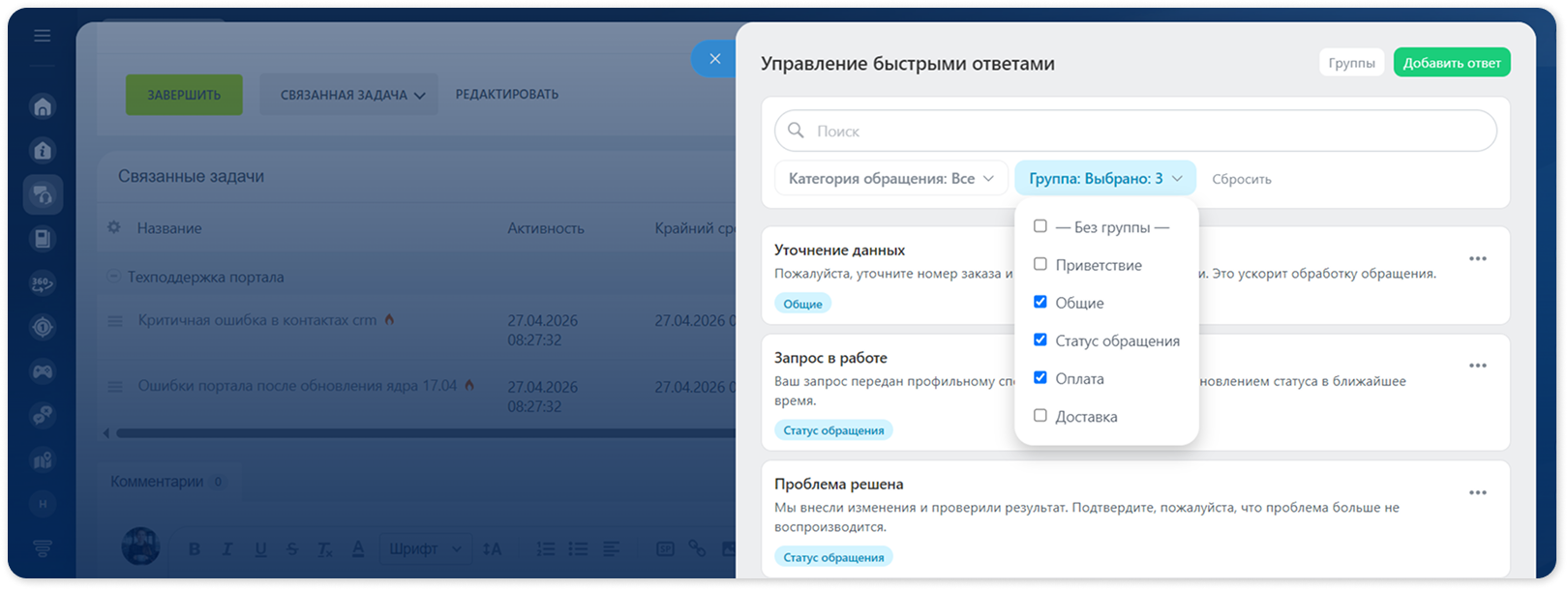This screenshot has width=1568, height=590.
Task: Toggle bold formatting in comment editor
Action: (x=195, y=548)
